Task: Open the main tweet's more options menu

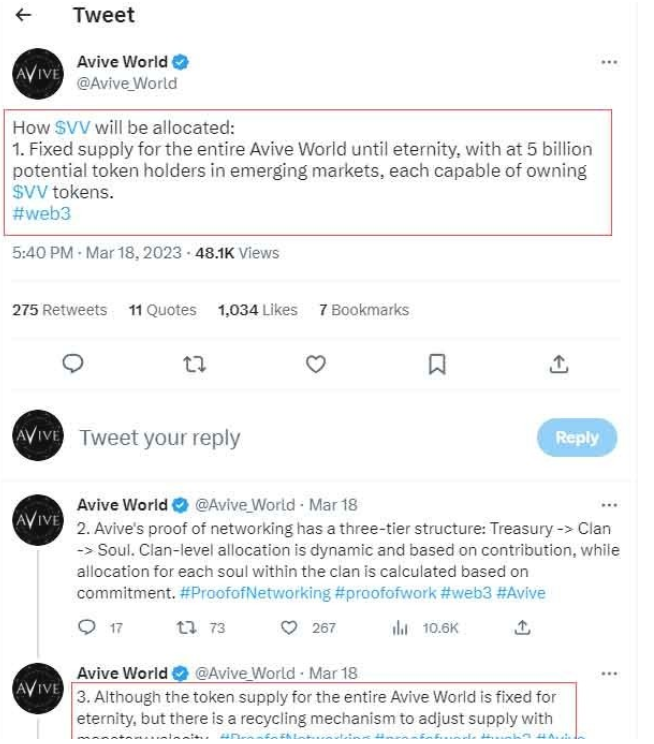Action: 608,62
